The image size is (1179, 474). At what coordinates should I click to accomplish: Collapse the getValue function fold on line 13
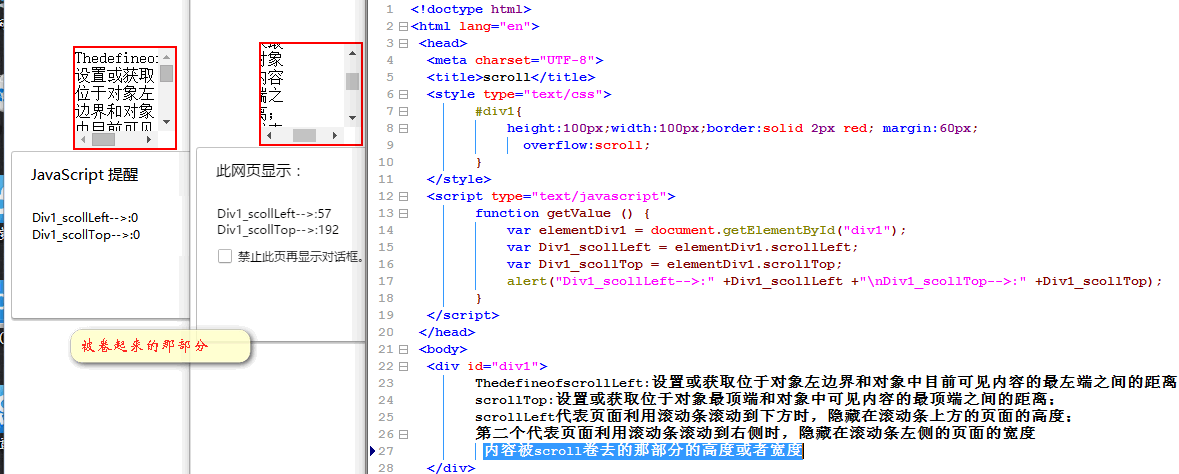point(404,214)
